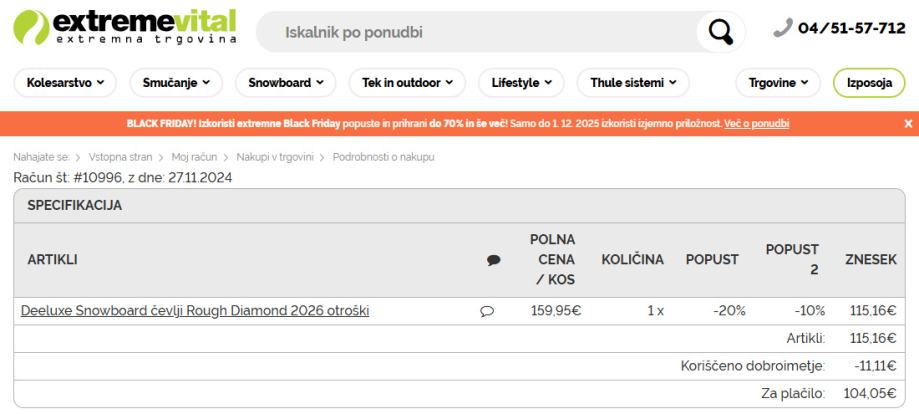Click the KOLIČINA column header

tap(632, 260)
